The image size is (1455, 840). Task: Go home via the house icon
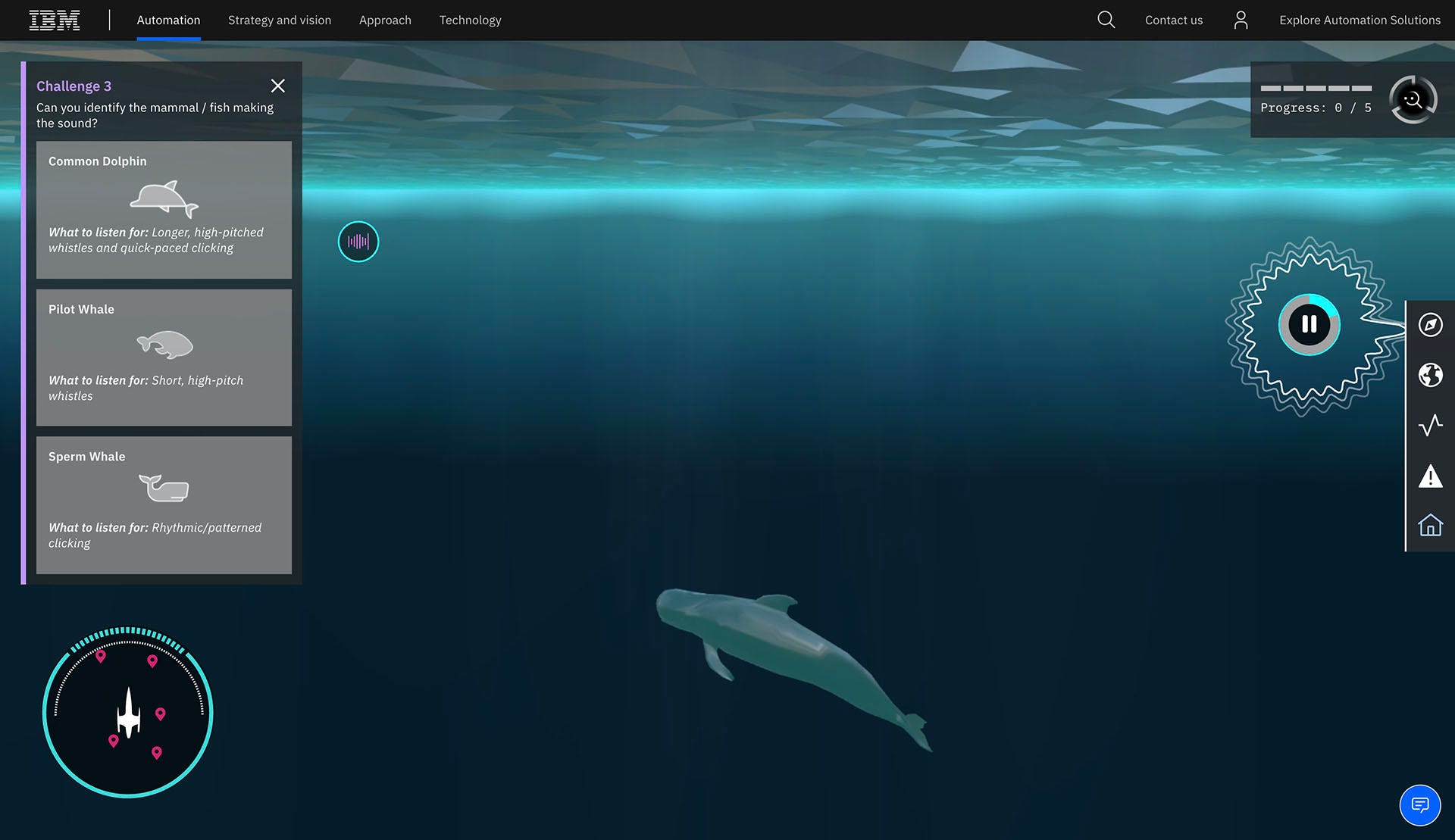[x=1430, y=525]
